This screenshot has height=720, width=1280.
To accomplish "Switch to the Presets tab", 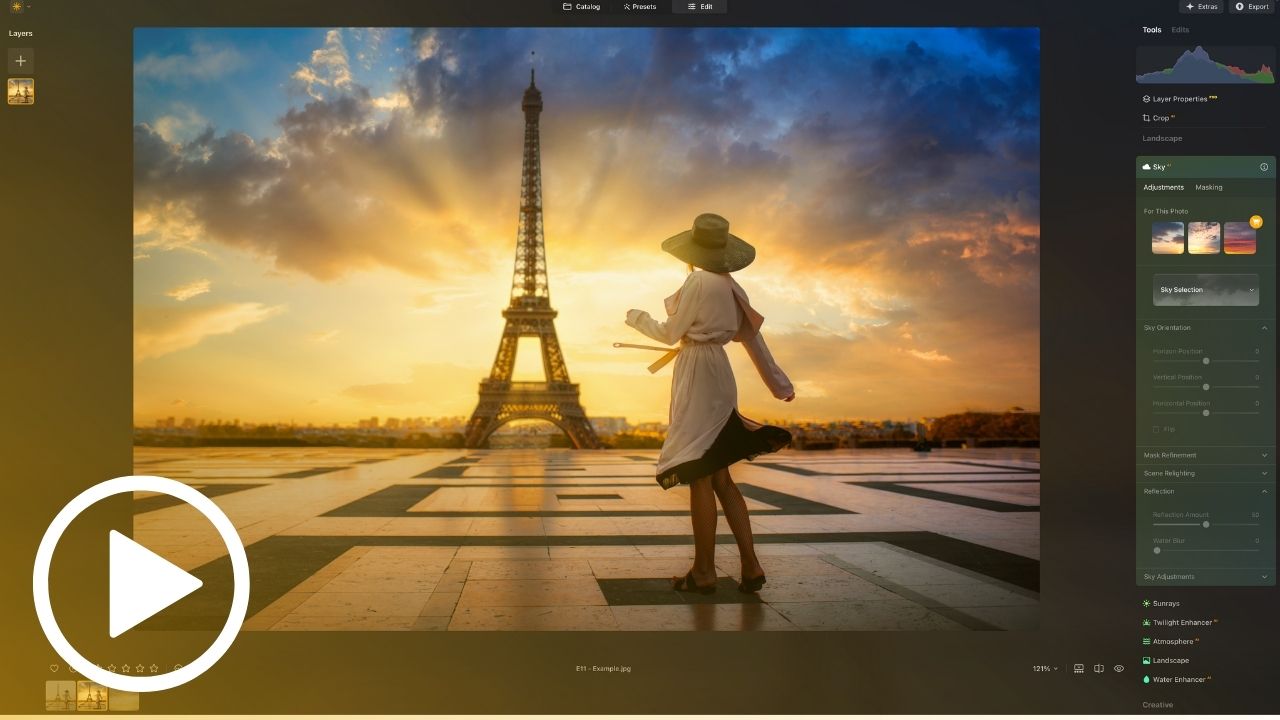I will (x=640, y=7).
